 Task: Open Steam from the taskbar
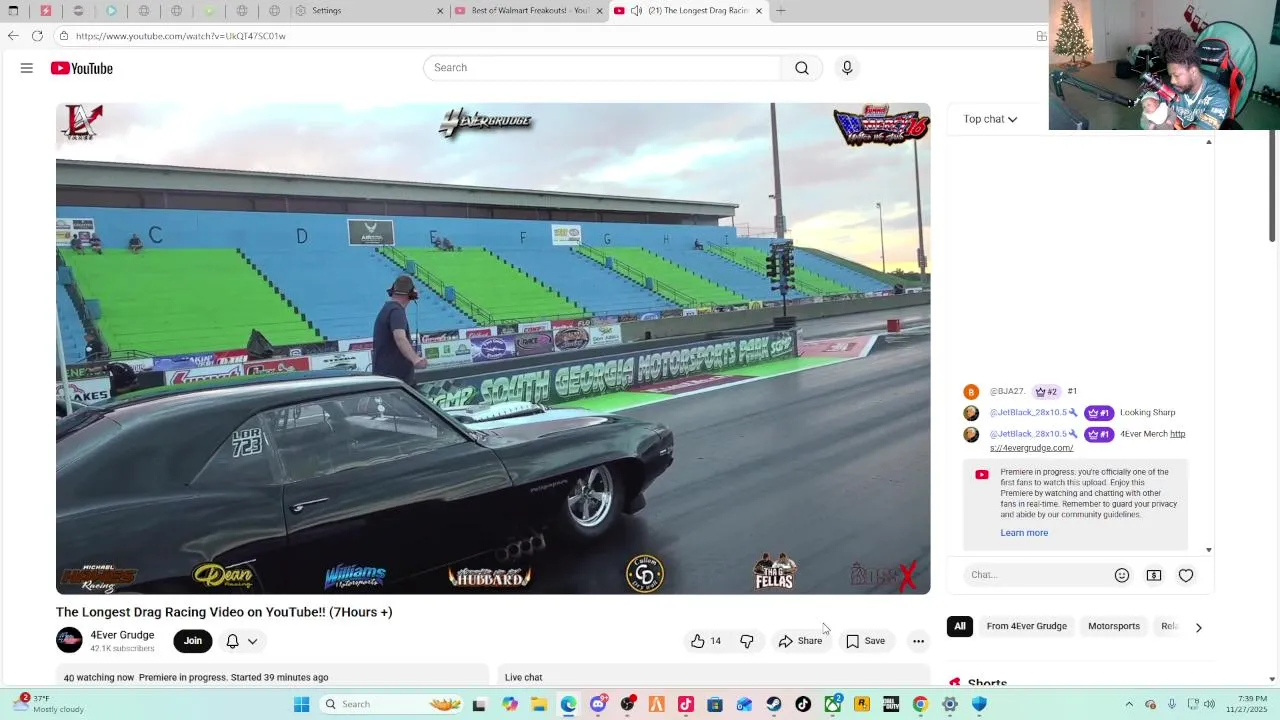pos(774,704)
